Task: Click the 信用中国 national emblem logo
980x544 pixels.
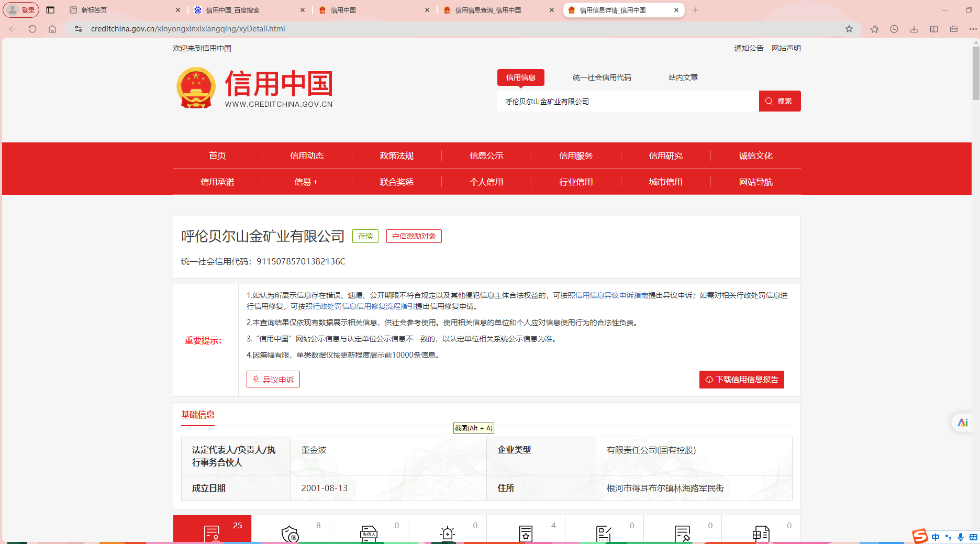Action: 196,88
